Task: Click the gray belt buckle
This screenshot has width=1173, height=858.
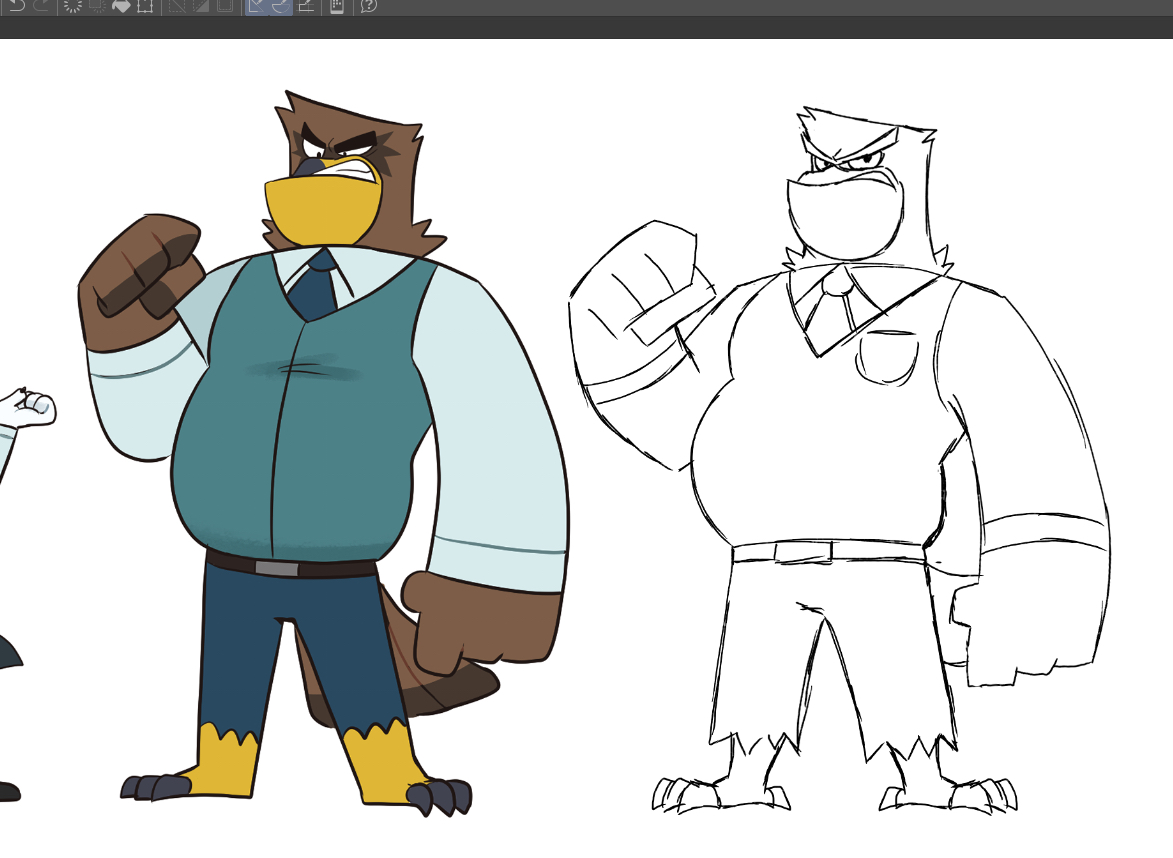Action: 276,568
